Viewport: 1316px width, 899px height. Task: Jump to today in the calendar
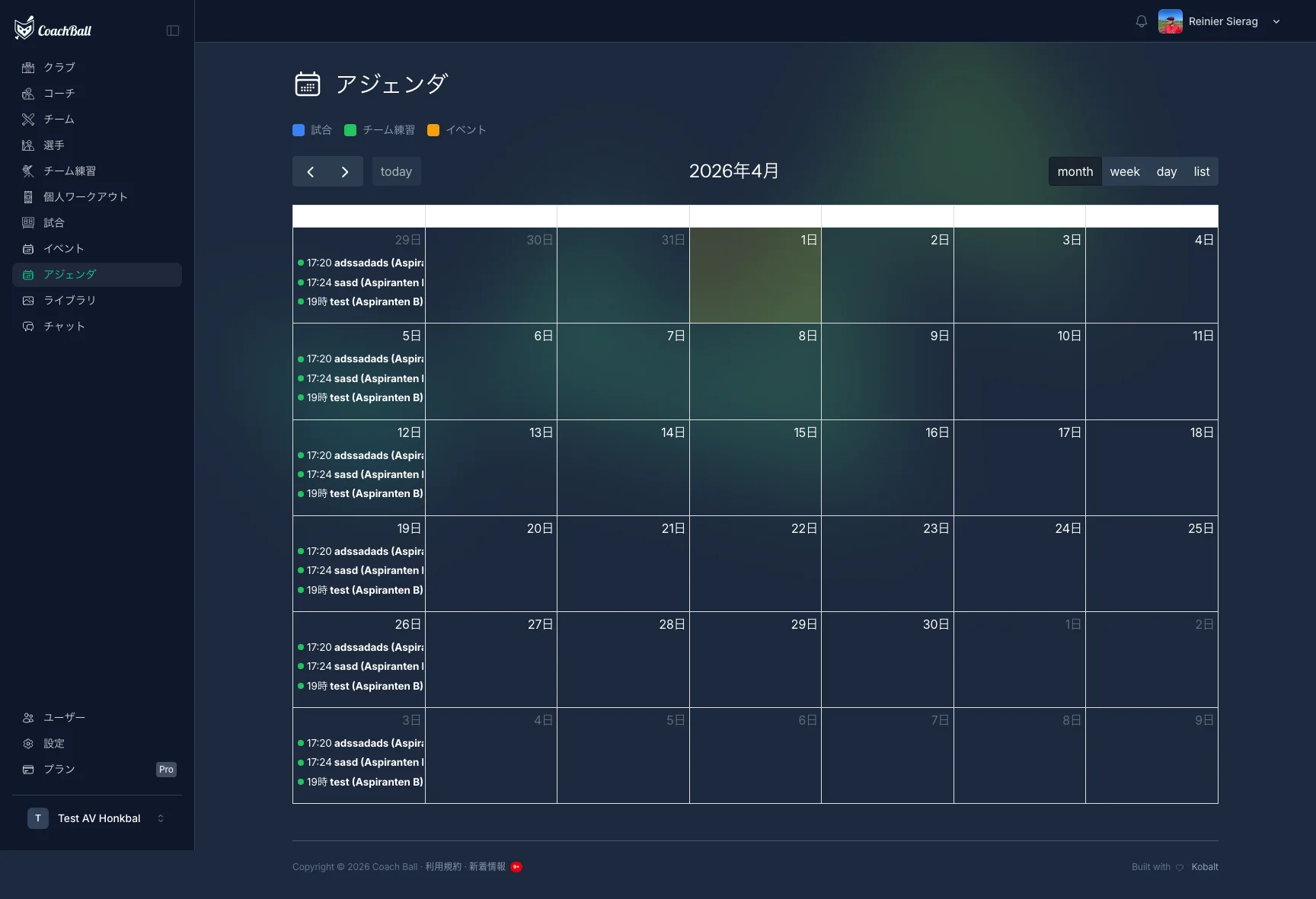coord(396,172)
